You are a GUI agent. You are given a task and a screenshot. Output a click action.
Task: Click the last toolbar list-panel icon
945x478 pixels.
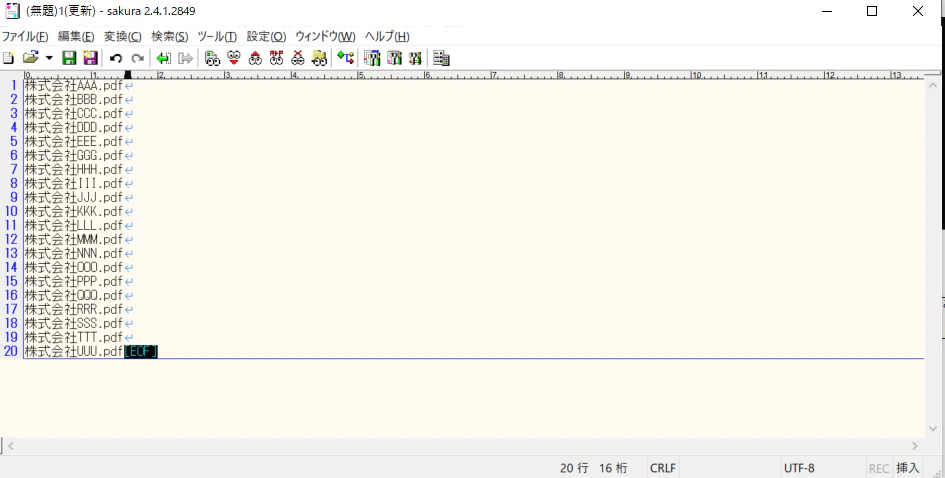(x=441, y=58)
